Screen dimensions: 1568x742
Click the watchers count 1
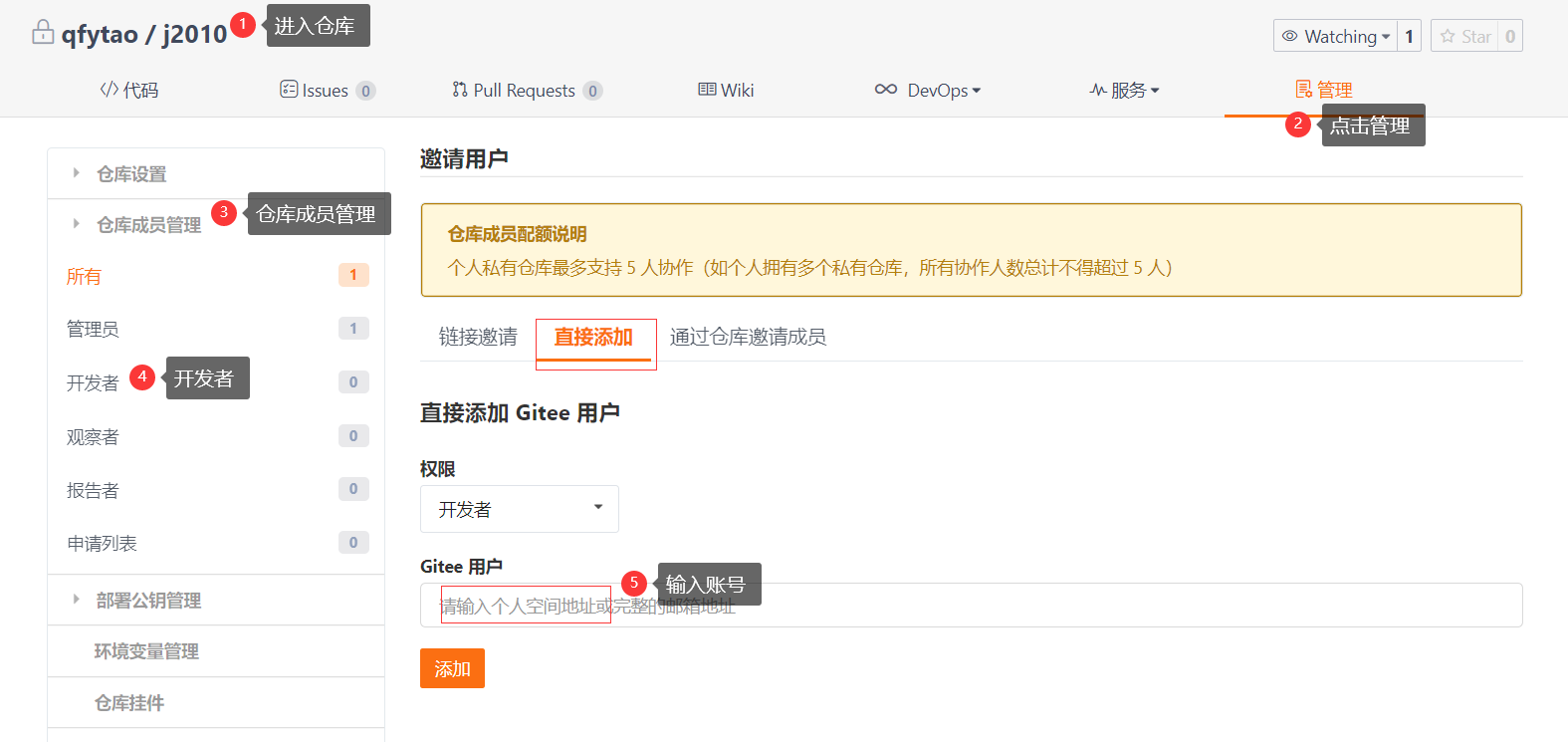pyautogui.click(x=1409, y=36)
